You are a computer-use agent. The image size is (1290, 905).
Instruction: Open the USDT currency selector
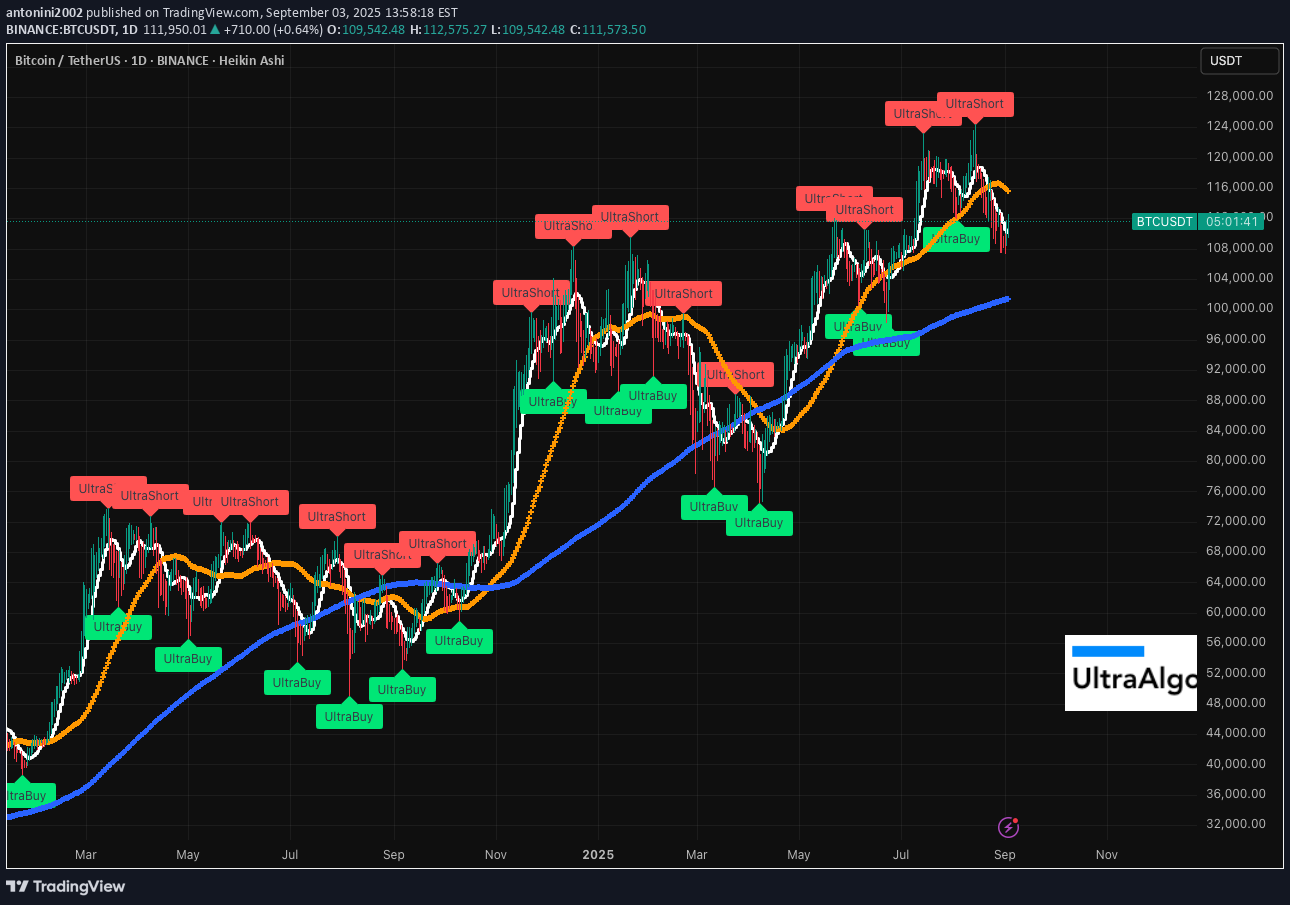[x=1239, y=61]
